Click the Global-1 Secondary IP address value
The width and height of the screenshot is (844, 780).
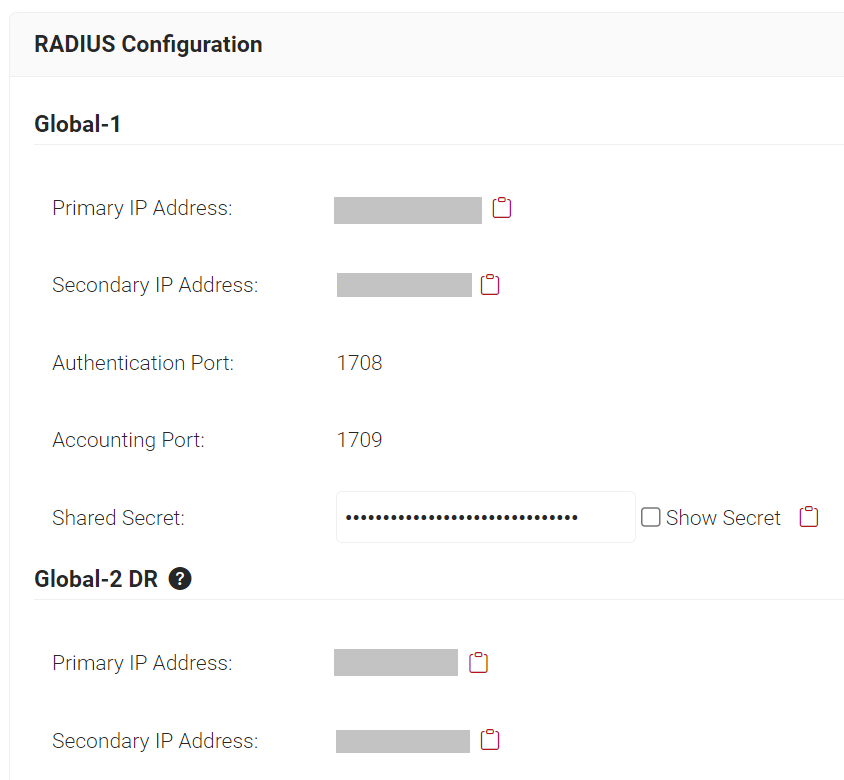coord(404,285)
